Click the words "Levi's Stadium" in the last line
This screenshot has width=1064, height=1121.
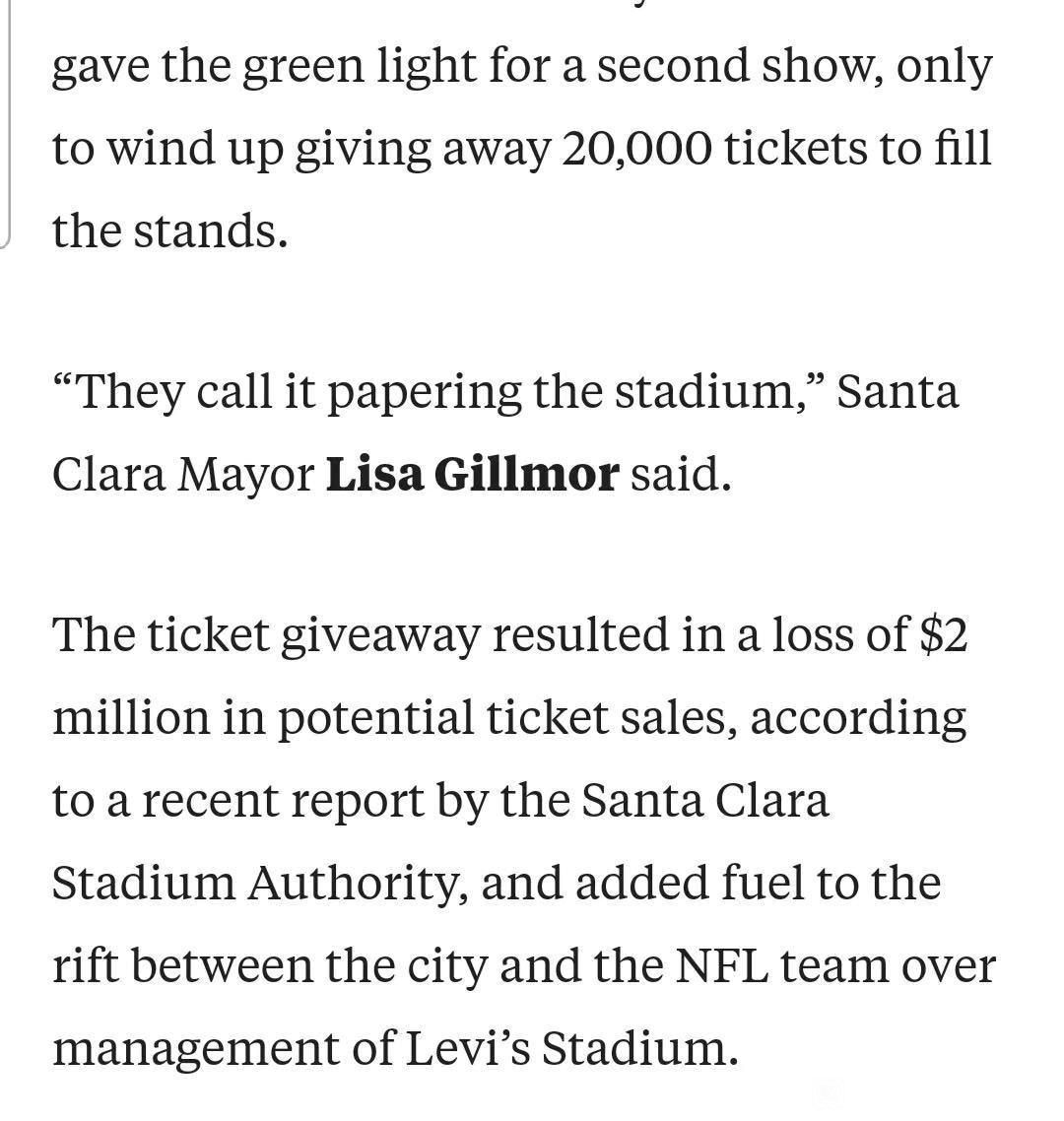pos(572,1049)
